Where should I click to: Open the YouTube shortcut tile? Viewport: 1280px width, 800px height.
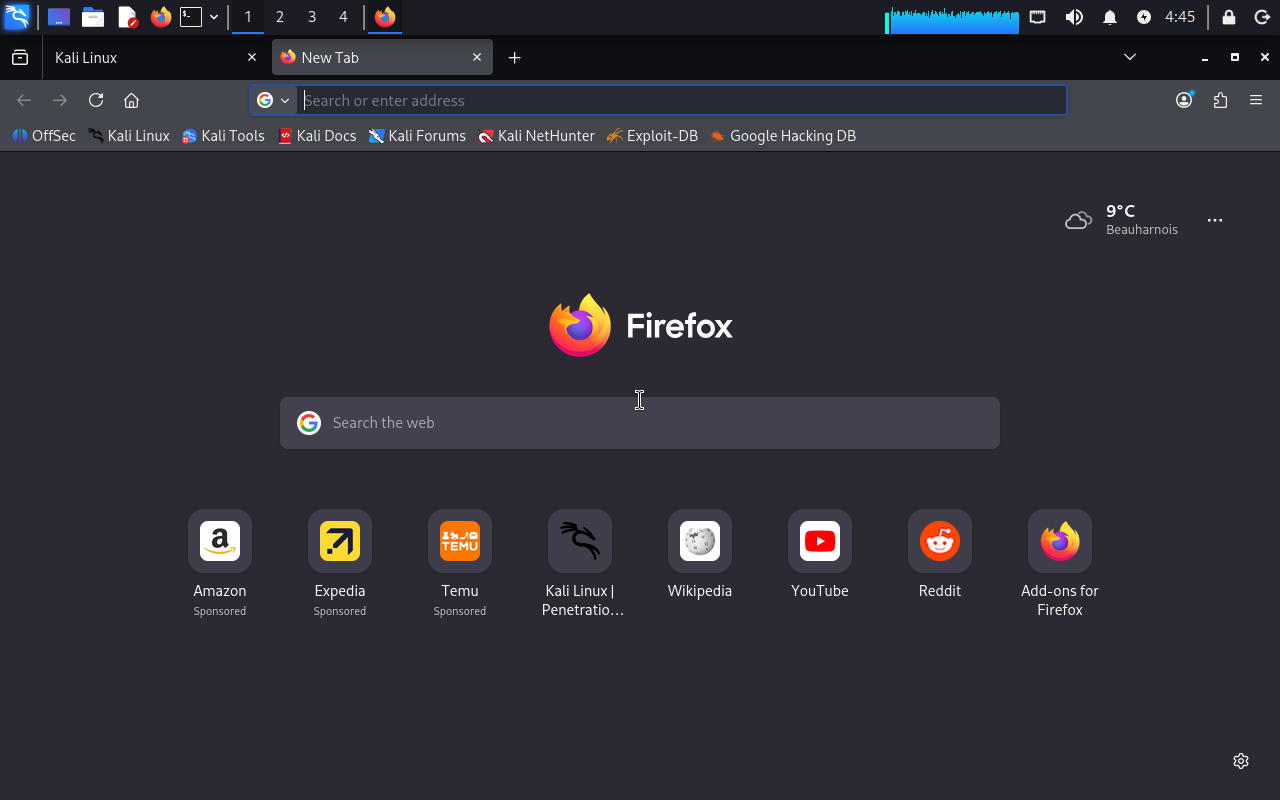[x=819, y=542]
